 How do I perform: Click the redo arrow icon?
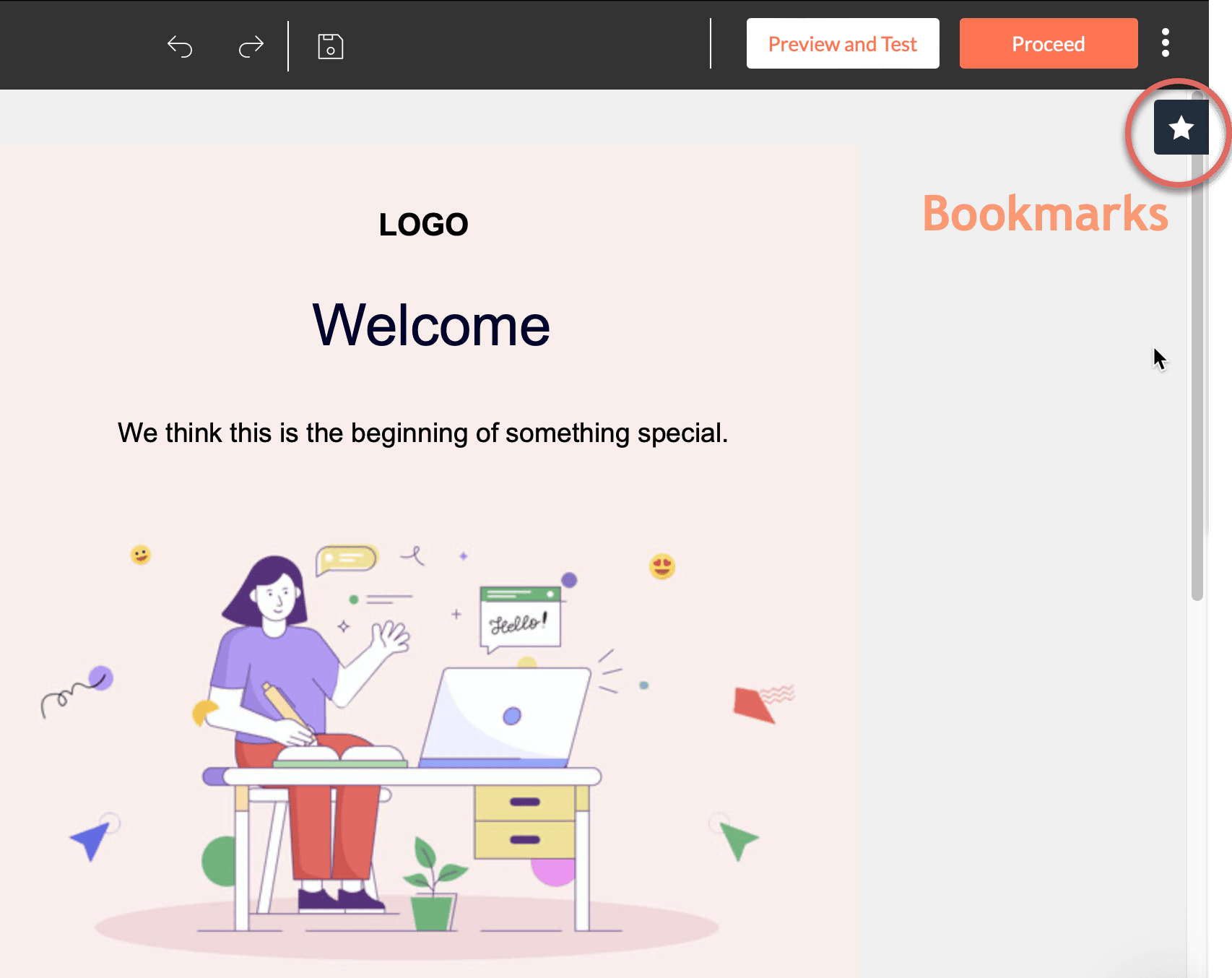[x=251, y=46]
